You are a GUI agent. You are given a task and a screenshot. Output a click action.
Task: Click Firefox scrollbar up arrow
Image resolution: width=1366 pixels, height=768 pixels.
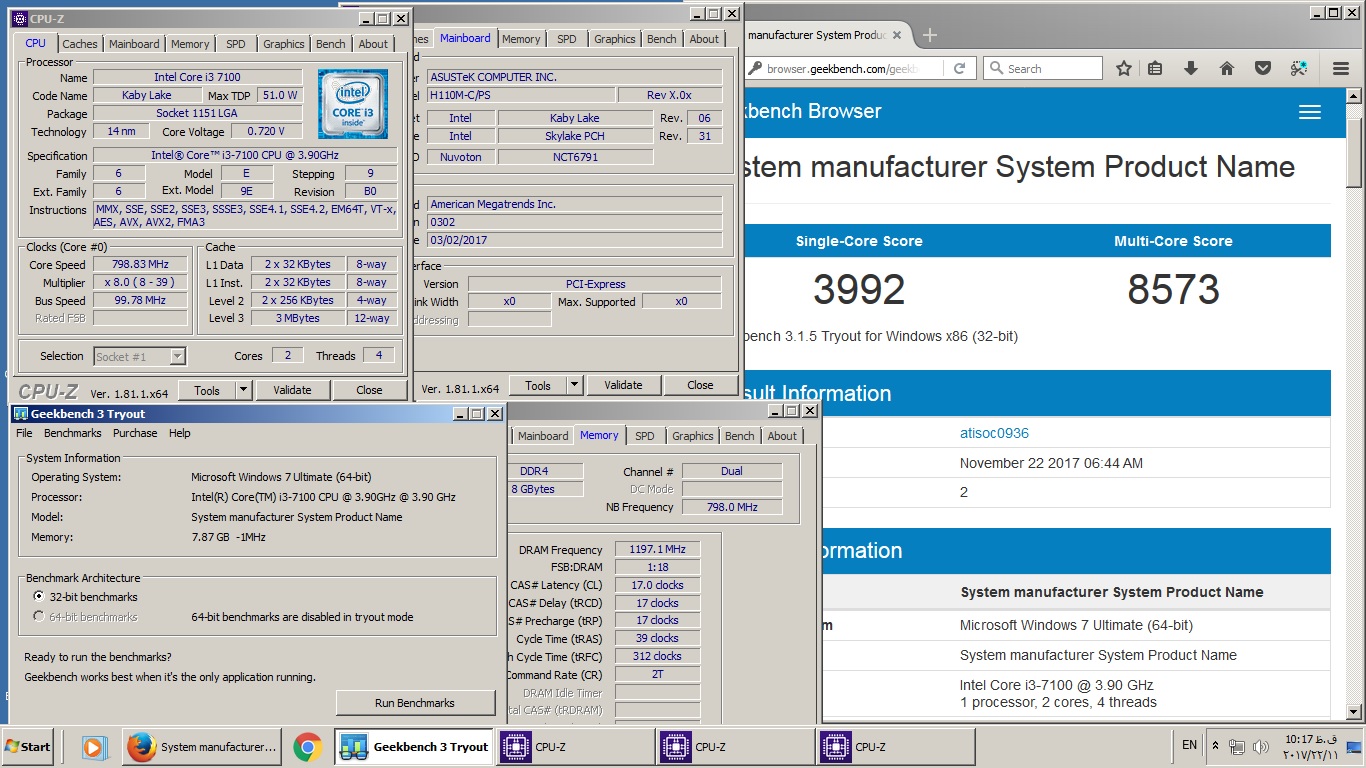point(1355,95)
